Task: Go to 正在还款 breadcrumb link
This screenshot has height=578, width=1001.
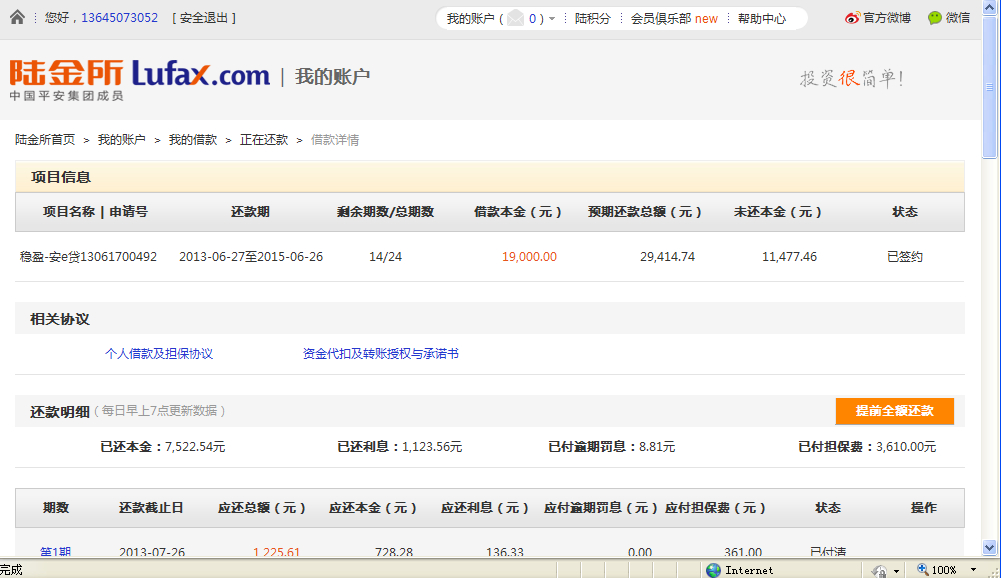Action: 264,140
